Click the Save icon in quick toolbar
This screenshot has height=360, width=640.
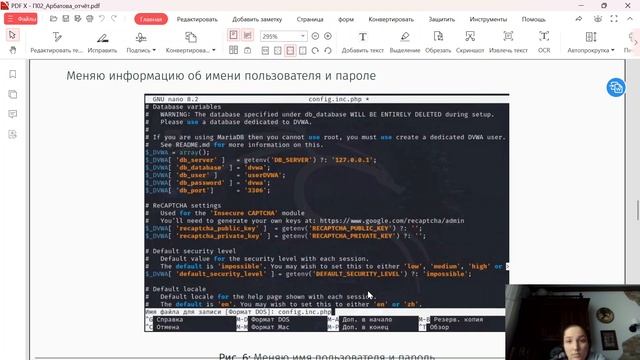[x=66, y=19]
